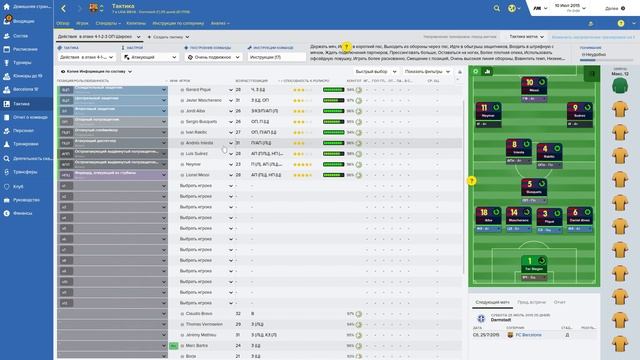Open the Match tactics (Тактика матча) dropdown

pyautogui.click(x=526, y=37)
